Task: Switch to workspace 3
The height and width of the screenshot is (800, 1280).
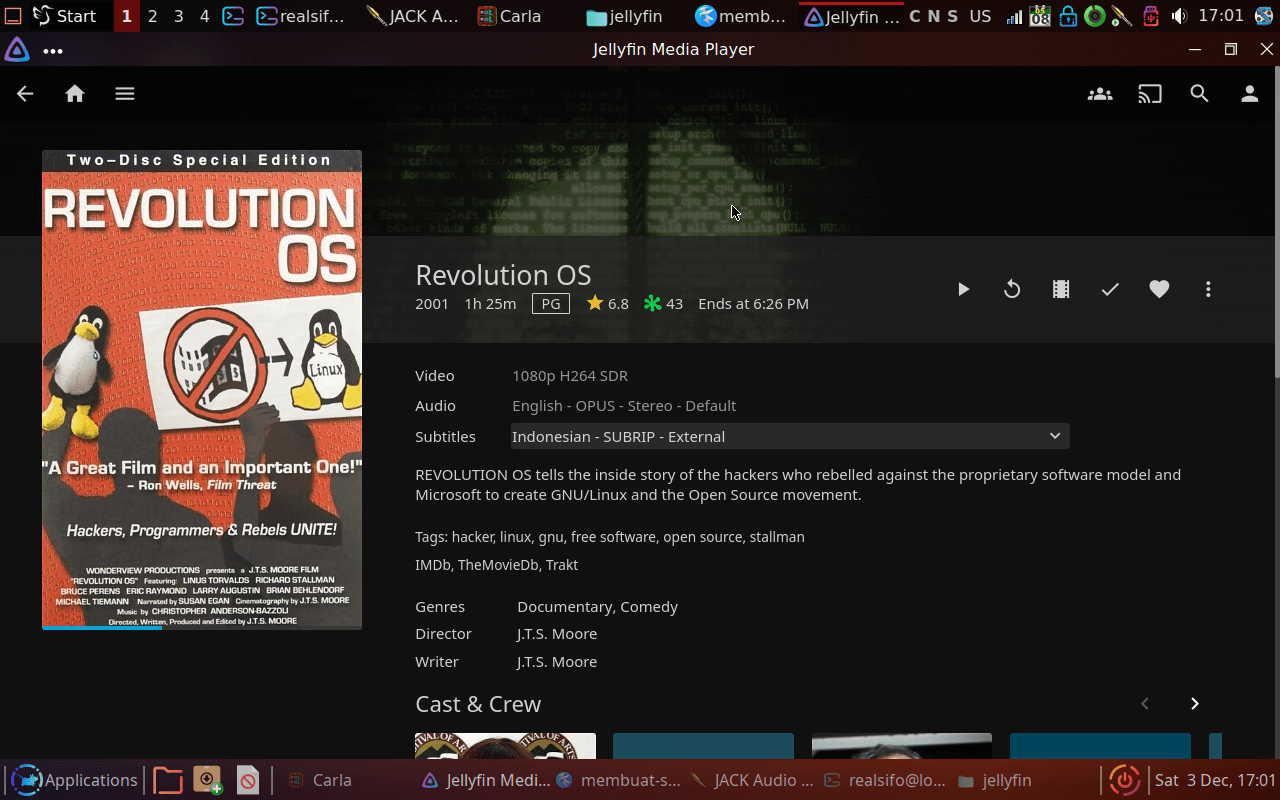Action: pos(178,16)
